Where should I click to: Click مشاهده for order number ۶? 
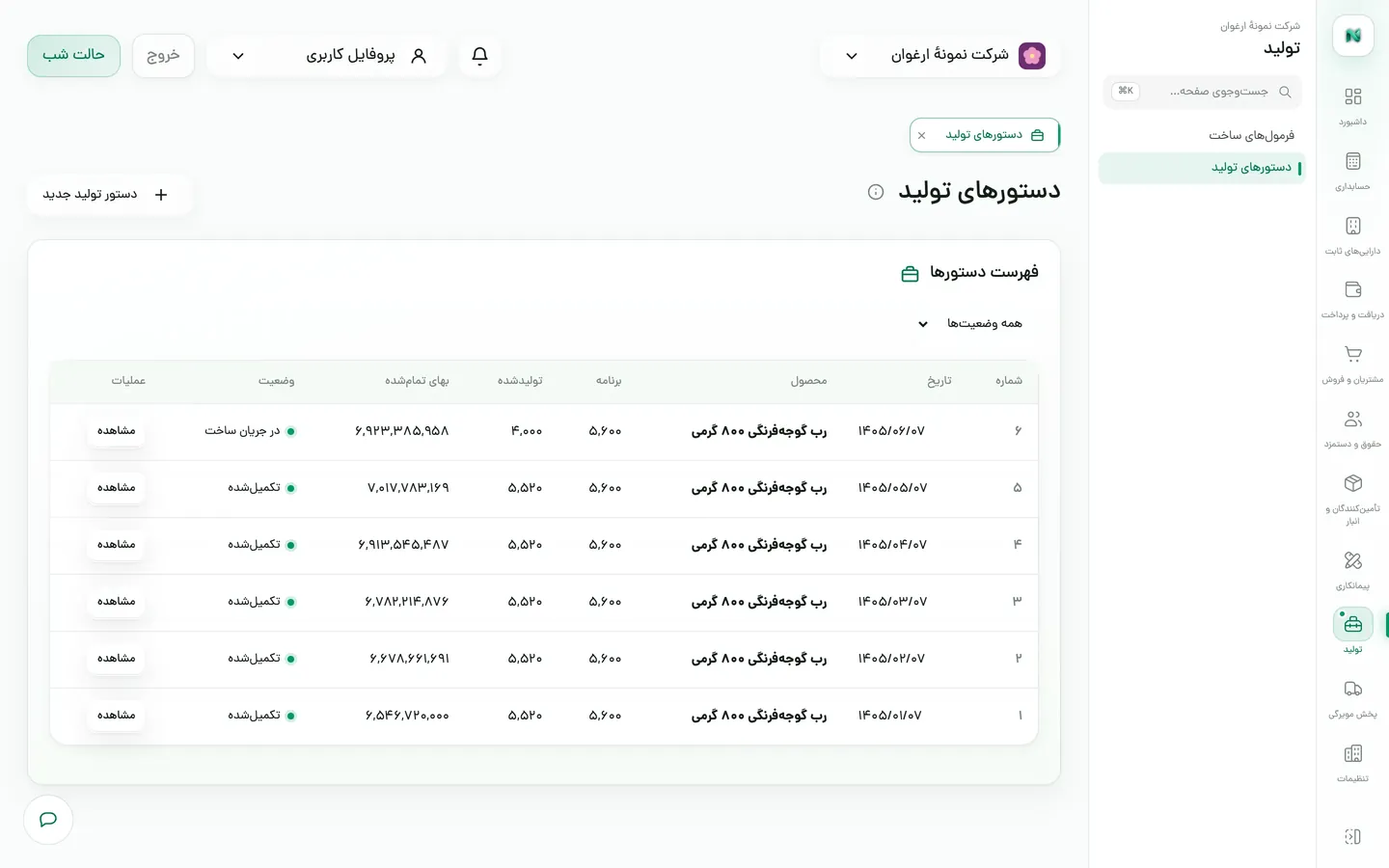(116, 430)
